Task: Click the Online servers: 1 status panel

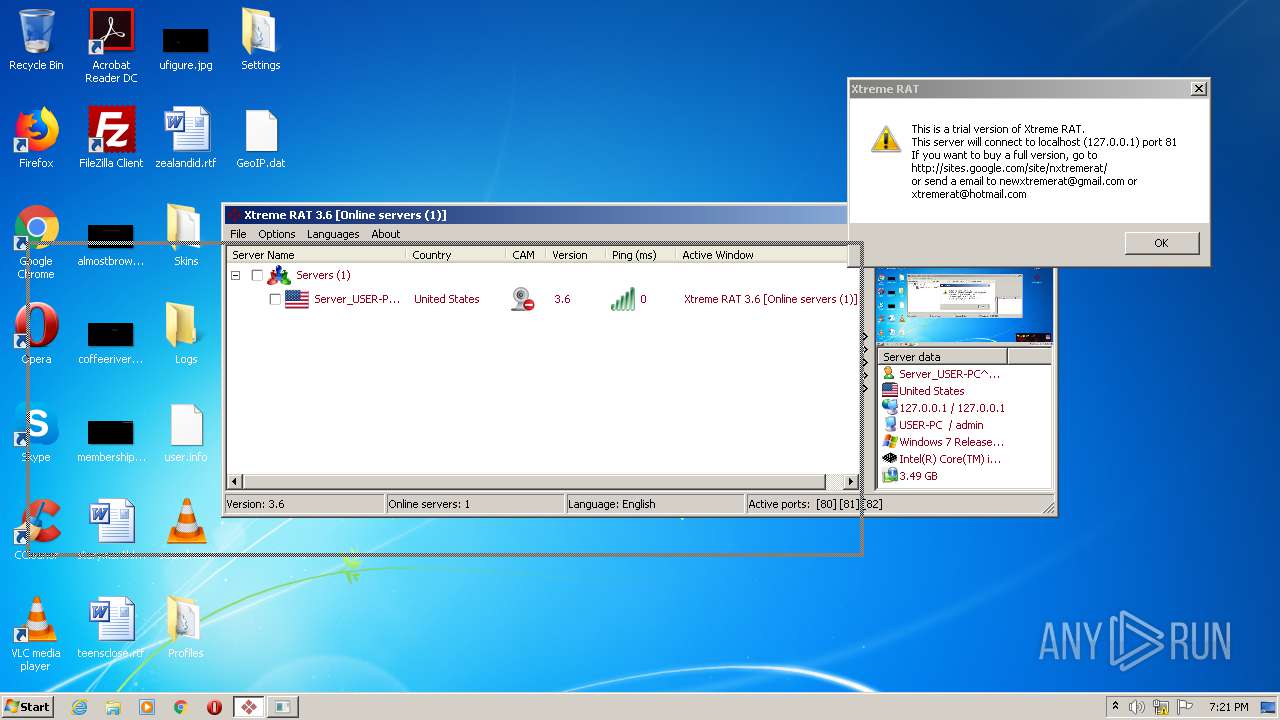Action: [475, 504]
